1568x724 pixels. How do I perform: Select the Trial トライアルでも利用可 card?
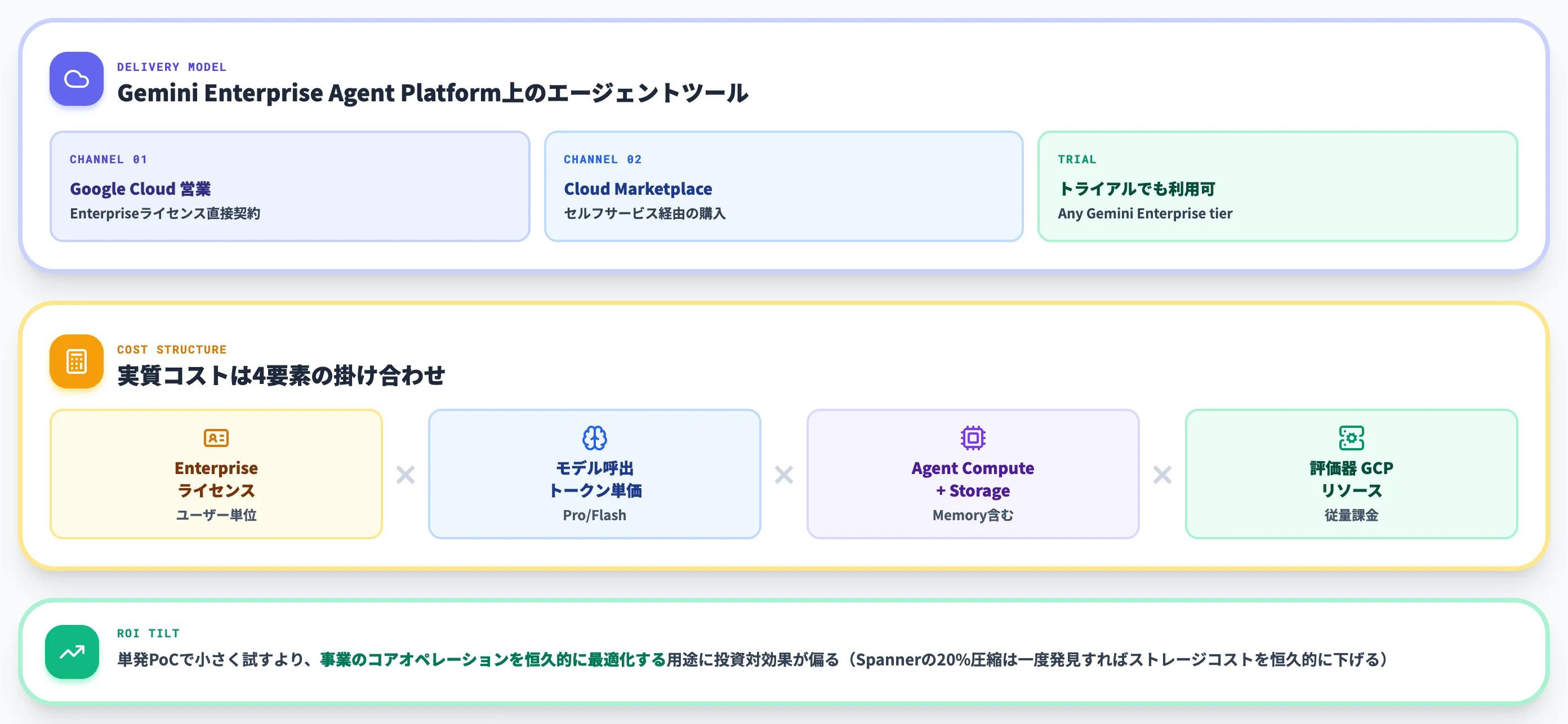point(1277,186)
